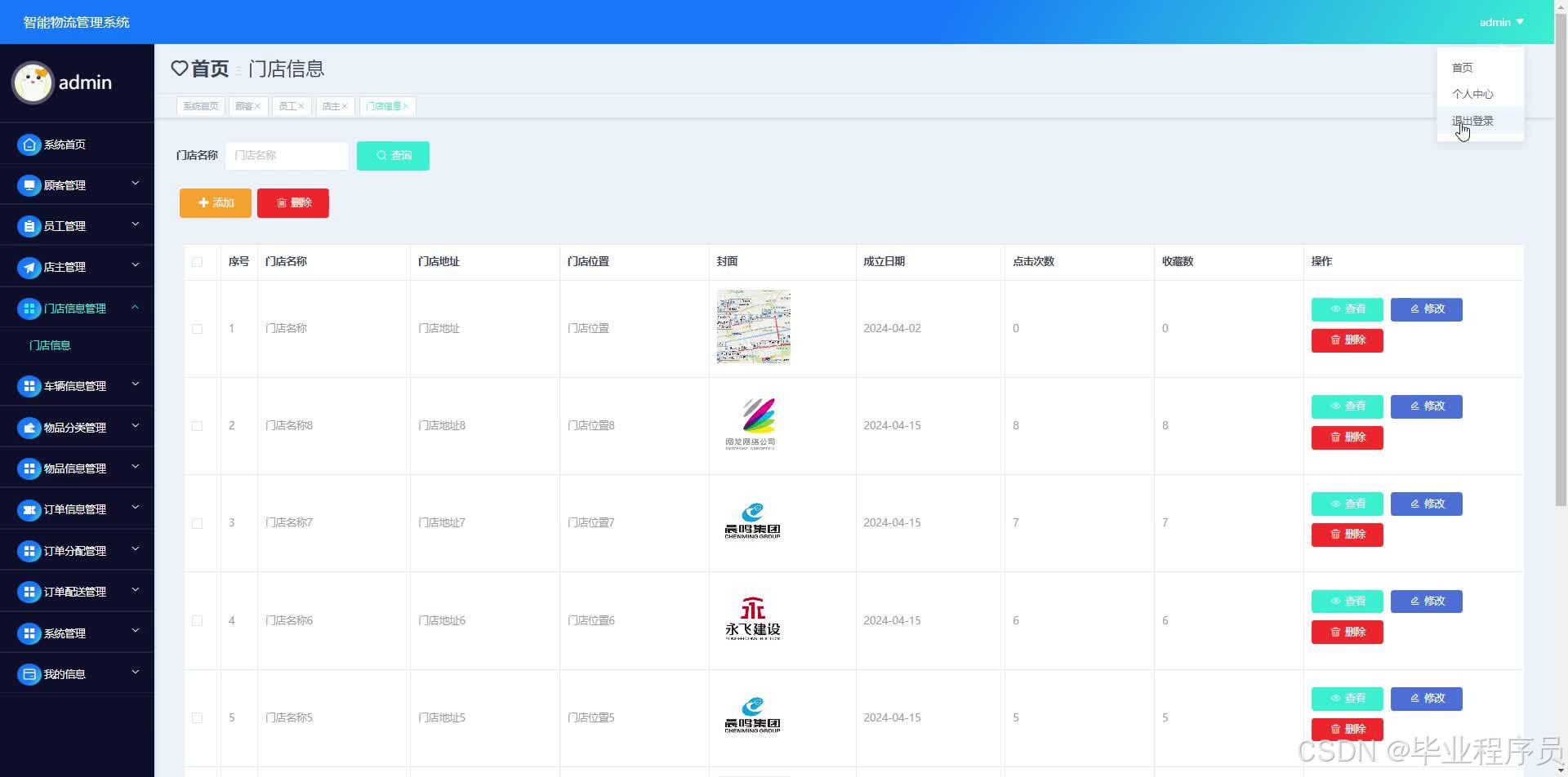Viewport: 1568px width, 777px height.
Task: Open the 物品信息管理 sidebar menu
Action: (77, 468)
